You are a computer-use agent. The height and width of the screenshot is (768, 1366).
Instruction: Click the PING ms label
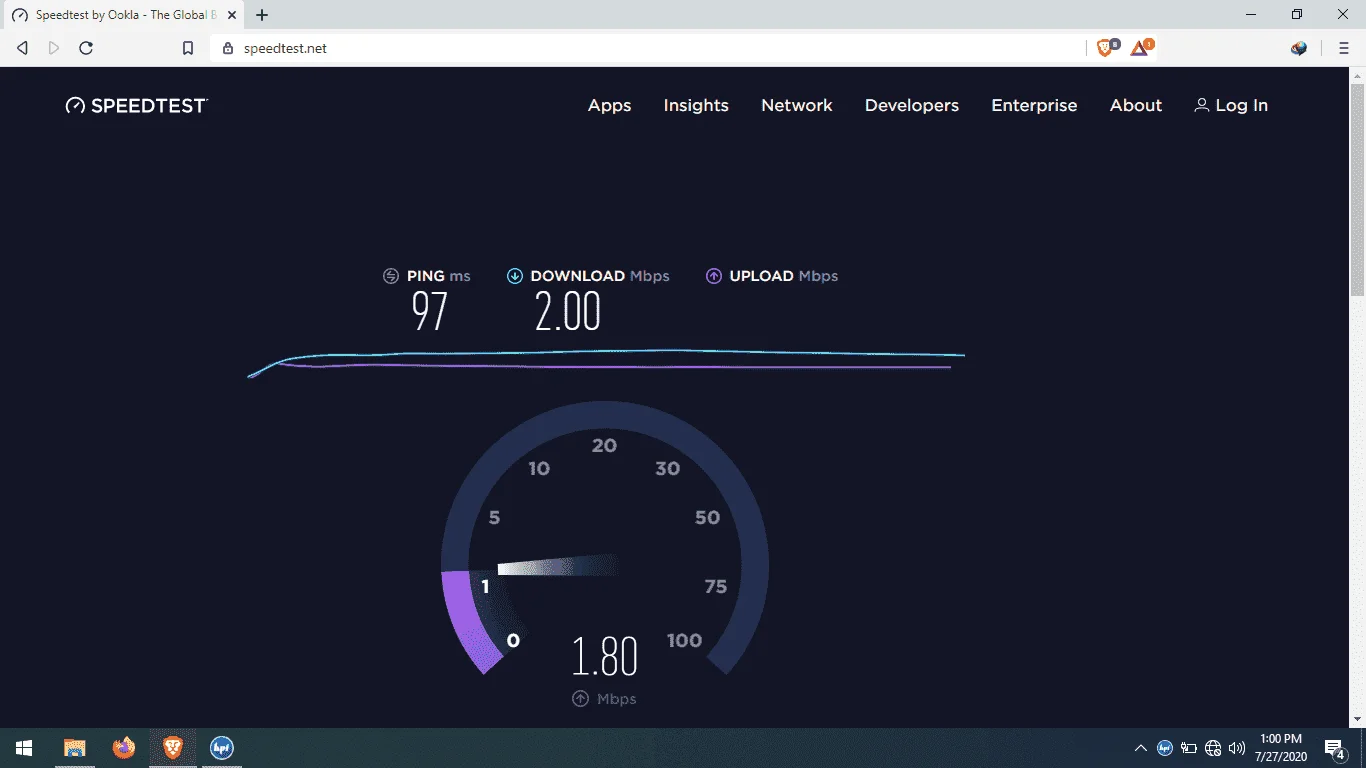tap(438, 276)
